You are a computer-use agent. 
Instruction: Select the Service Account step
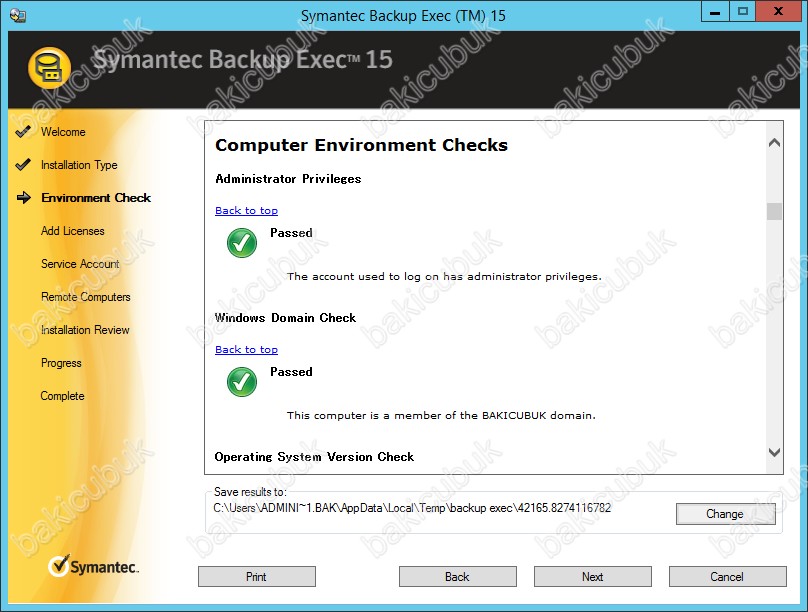pyautogui.click(x=80, y=264)
